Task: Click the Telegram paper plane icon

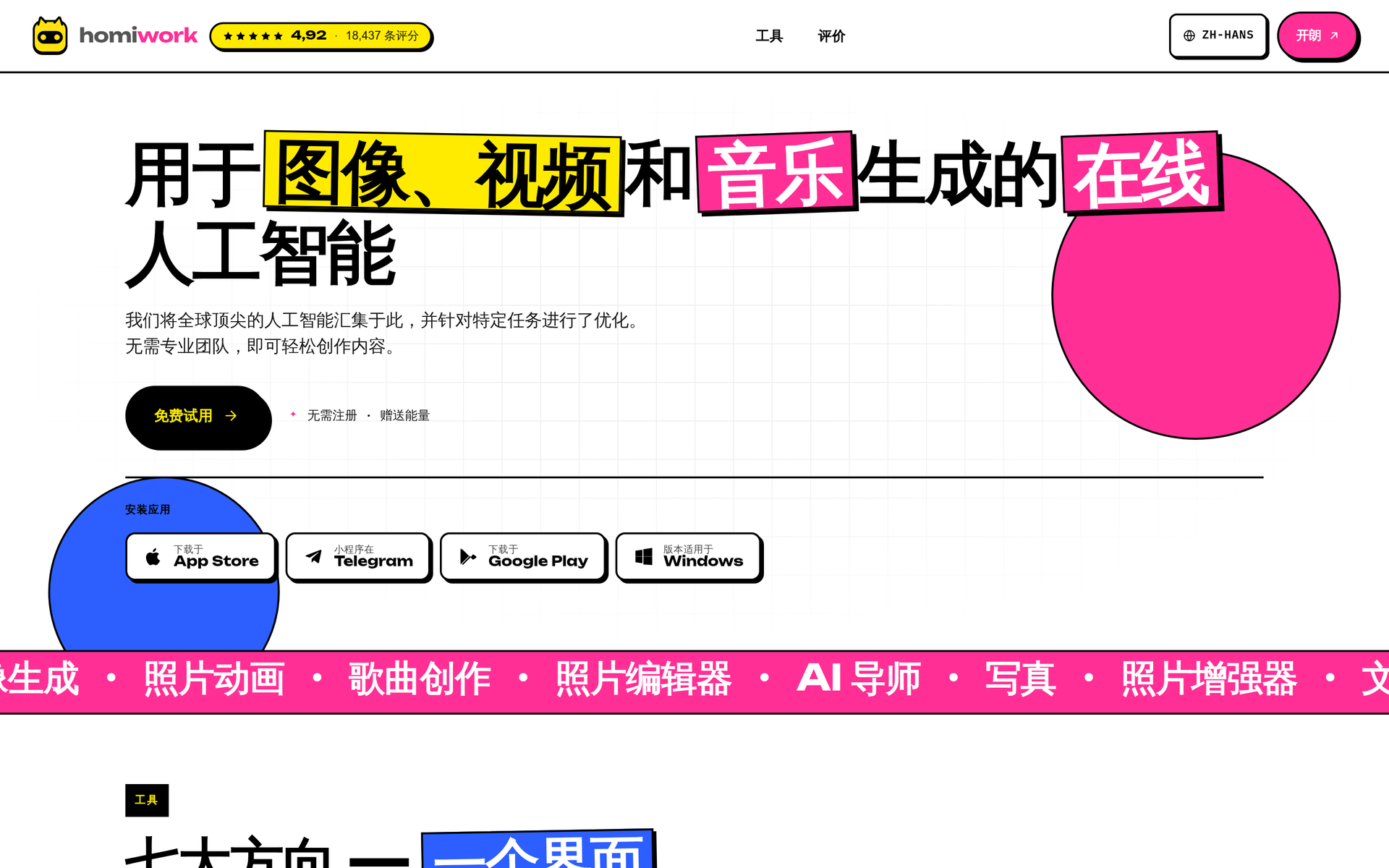Action: pos(313,556)
